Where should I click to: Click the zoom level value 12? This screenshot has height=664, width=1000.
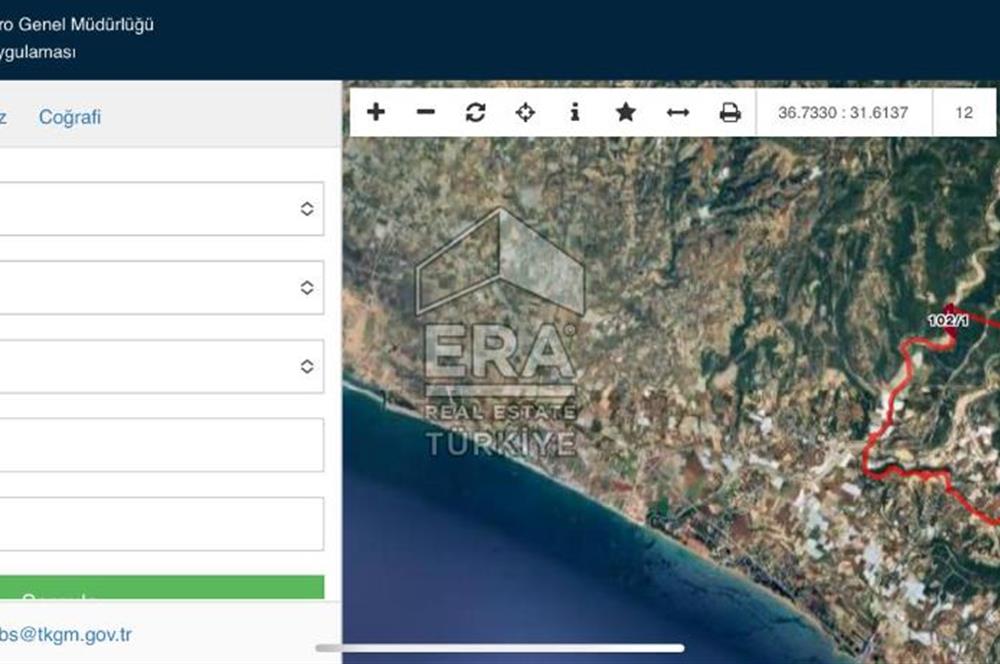(x=964, y=113)
